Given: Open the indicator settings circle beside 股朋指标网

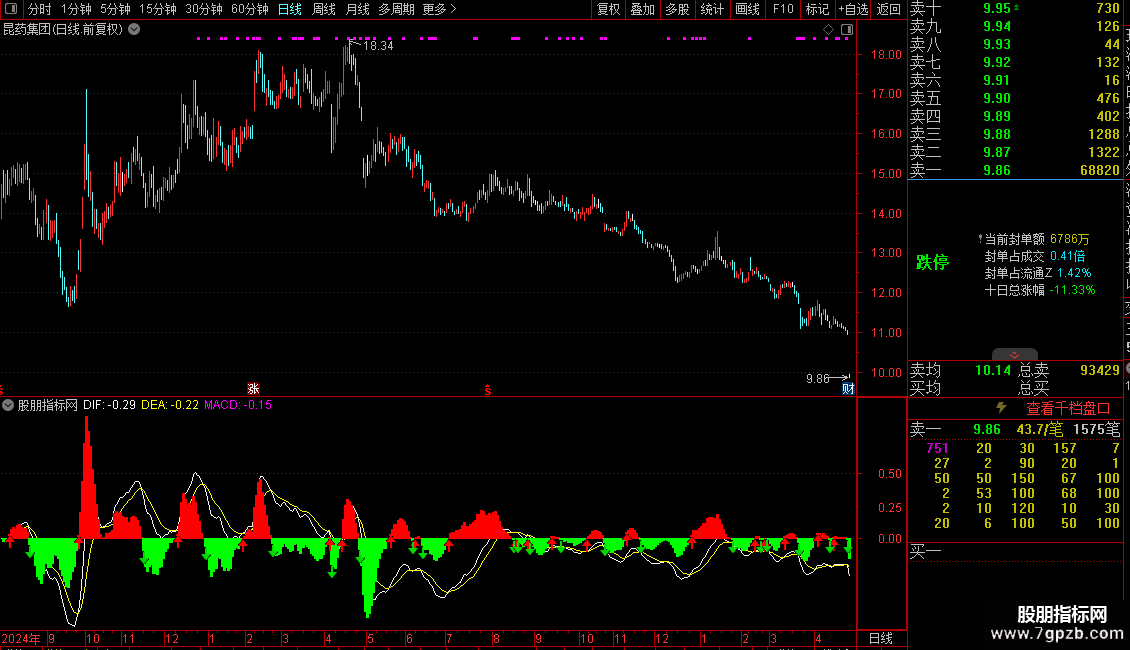Looking at the screenshot, I should click(x=8, y=406).
